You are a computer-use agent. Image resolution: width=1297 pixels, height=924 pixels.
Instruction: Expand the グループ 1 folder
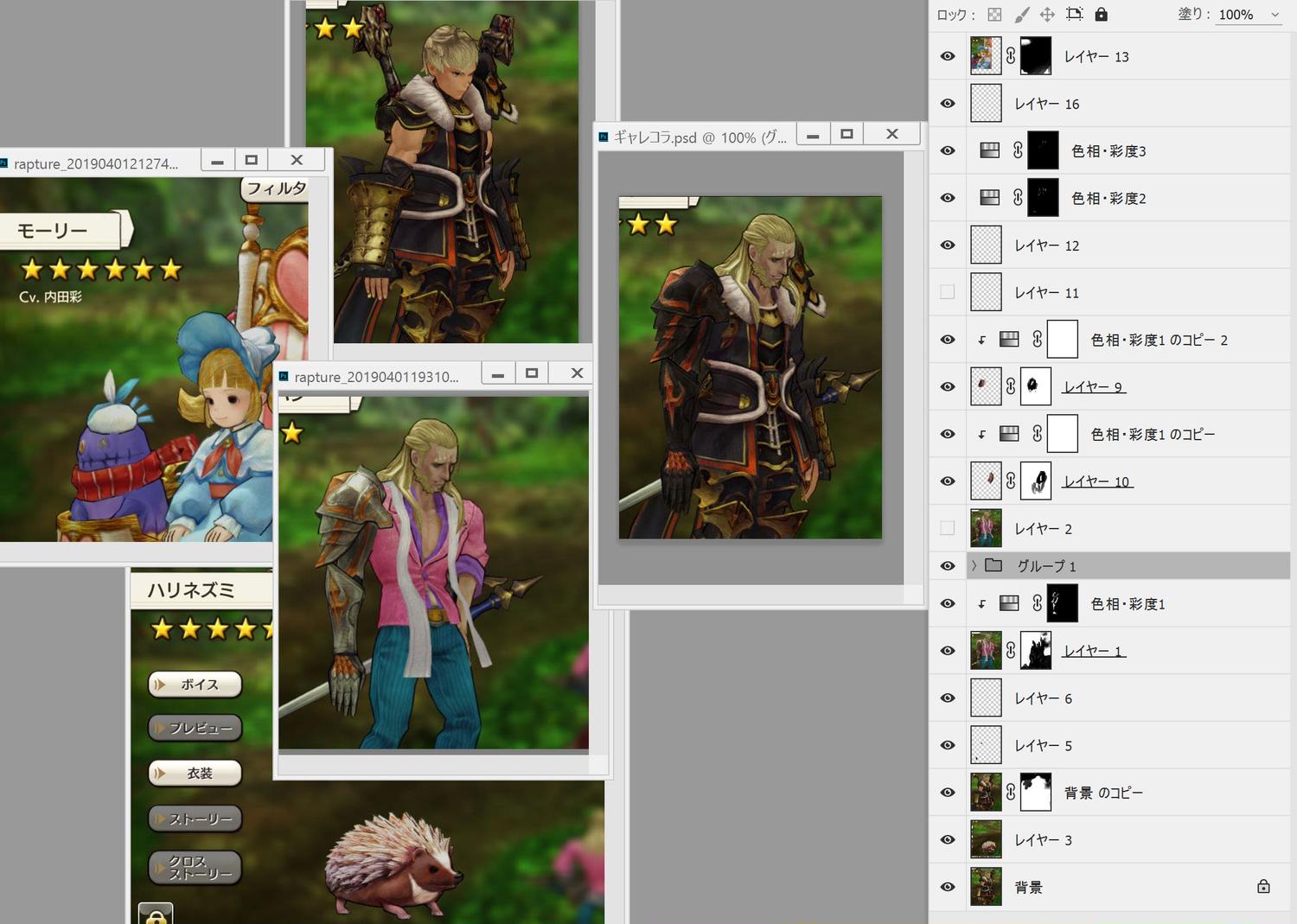tap(974, 565)
